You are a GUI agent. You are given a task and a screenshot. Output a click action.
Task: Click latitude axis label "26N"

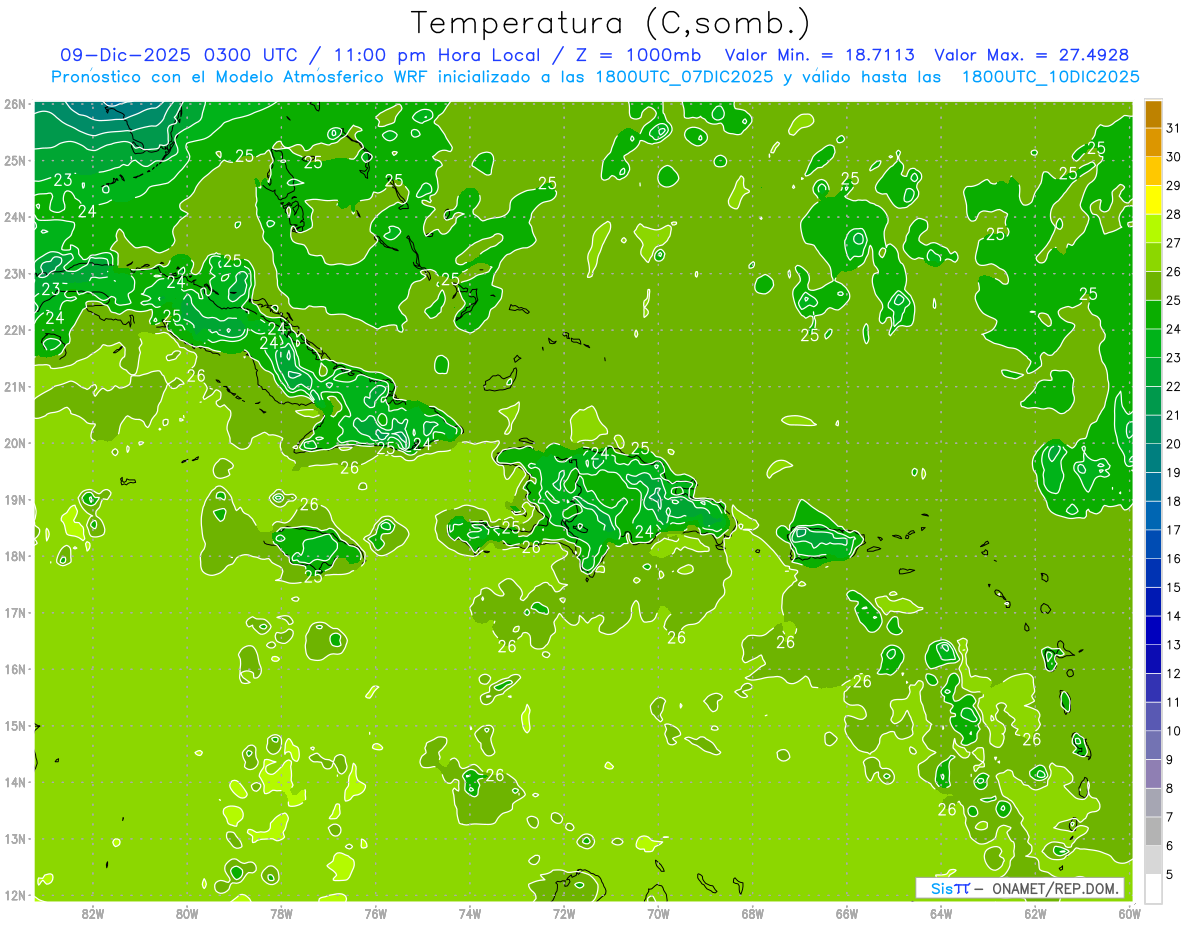[14, 104]
